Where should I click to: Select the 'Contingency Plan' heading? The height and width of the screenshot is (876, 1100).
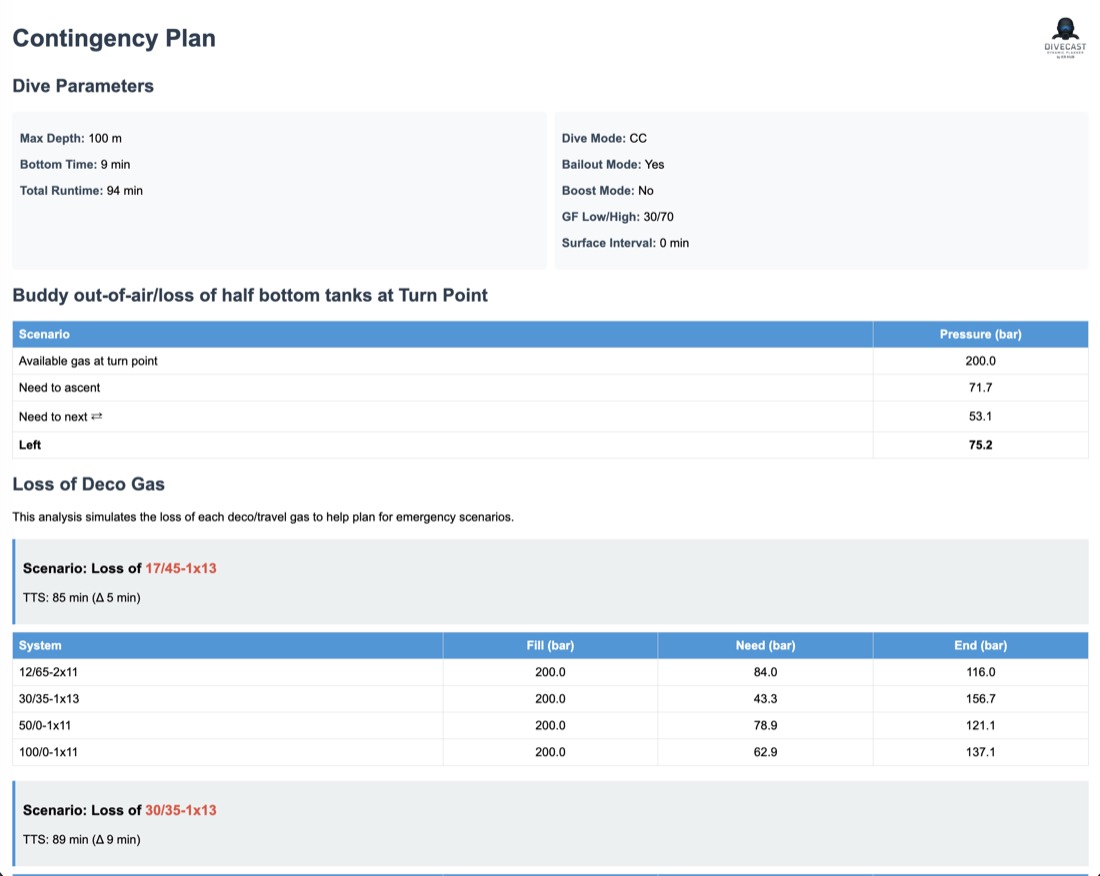114,38
